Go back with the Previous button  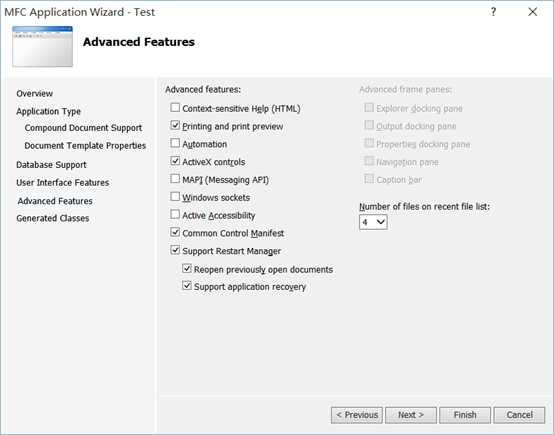[x=357, y=415]
